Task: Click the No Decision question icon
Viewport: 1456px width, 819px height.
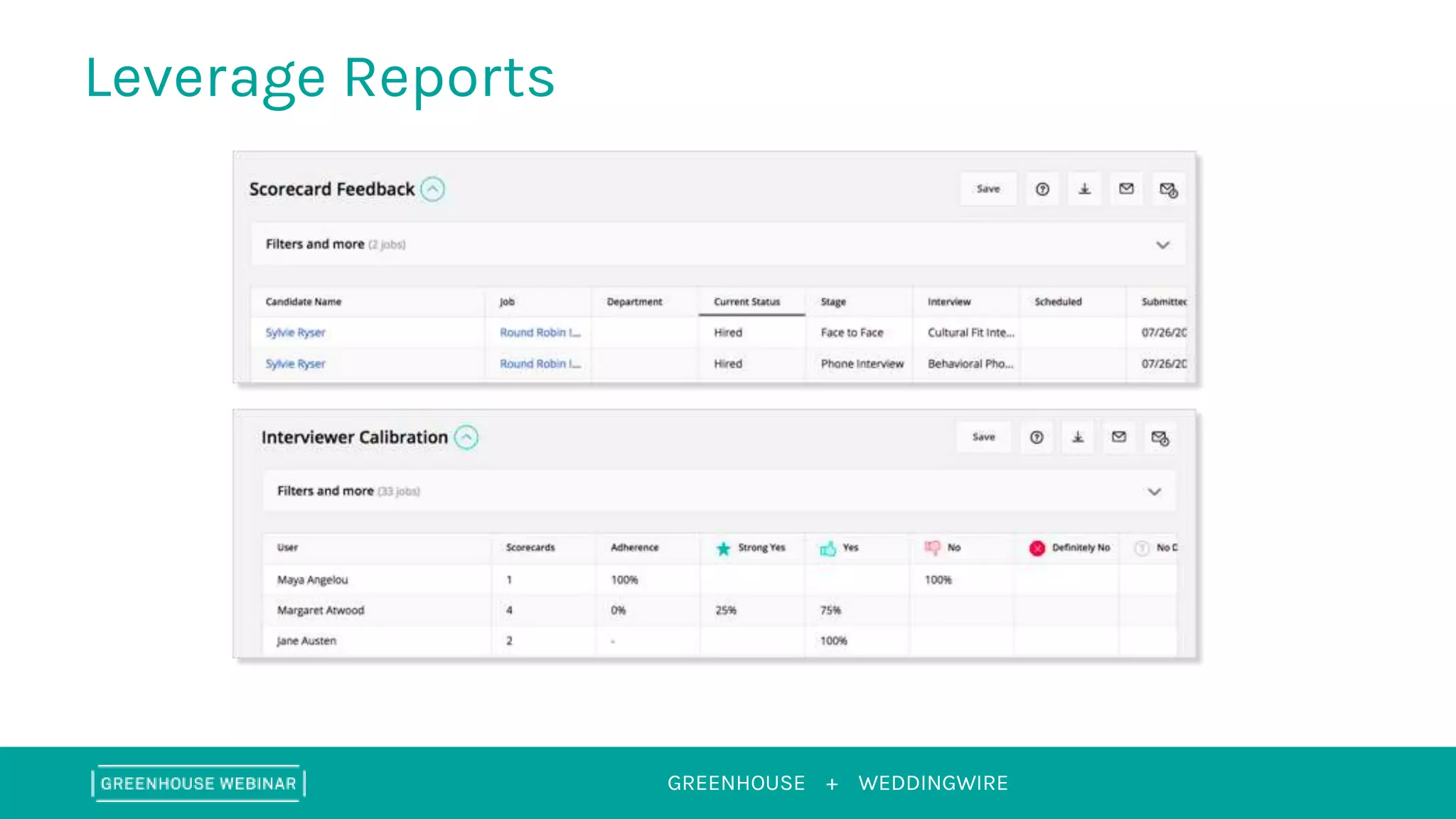Action: point(1142,548)
